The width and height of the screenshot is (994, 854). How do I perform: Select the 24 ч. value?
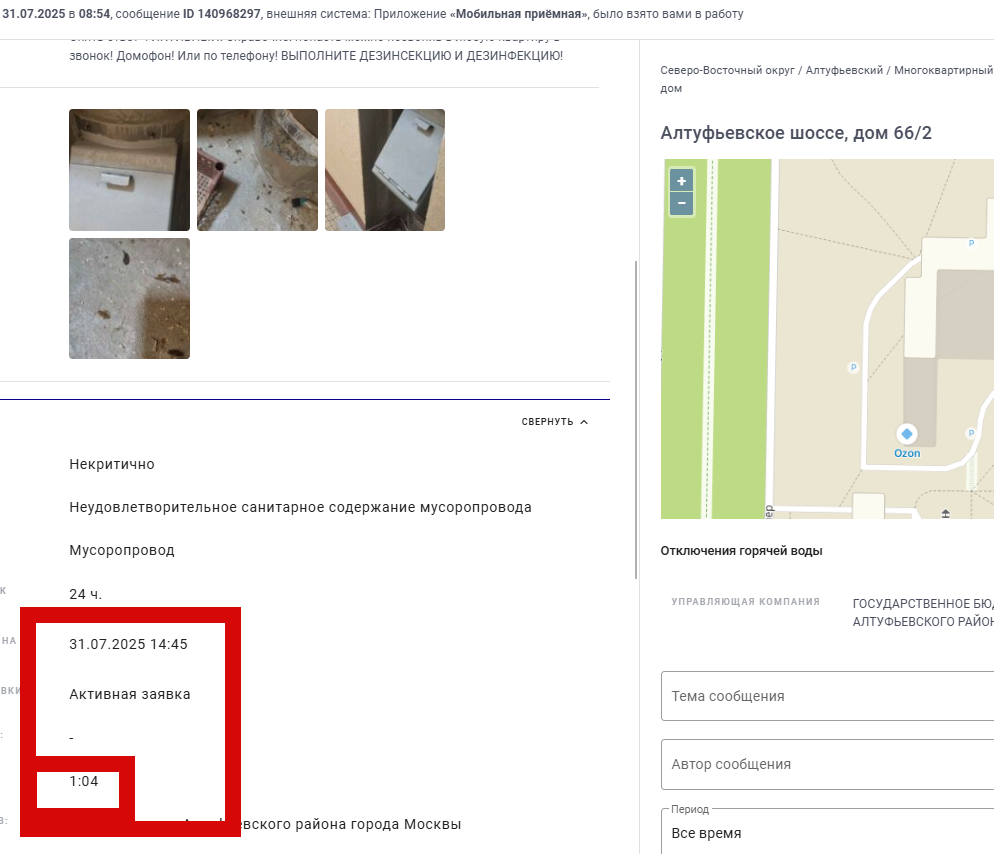86,594
